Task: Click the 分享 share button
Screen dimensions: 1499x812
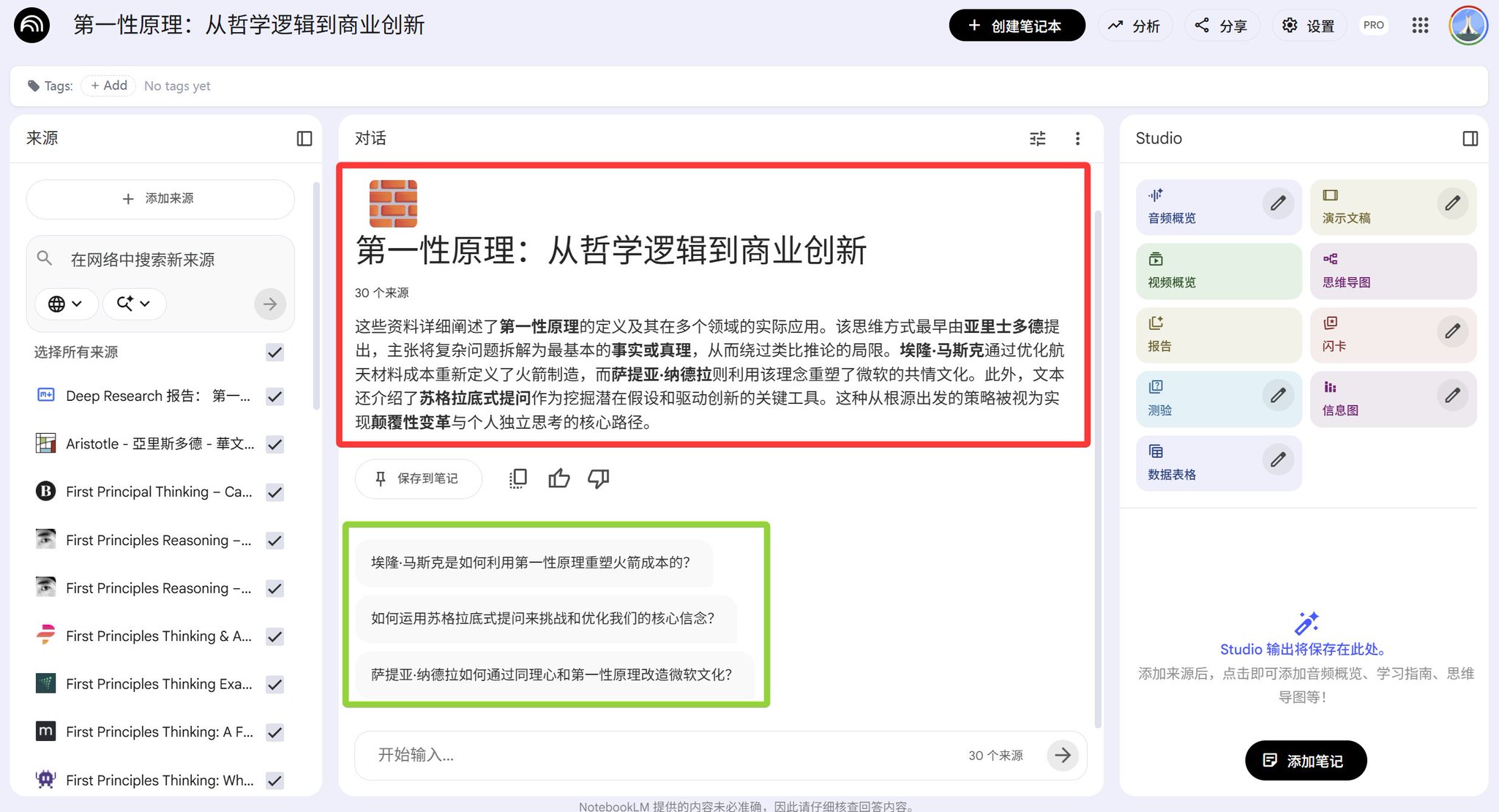Action: 1222,26
